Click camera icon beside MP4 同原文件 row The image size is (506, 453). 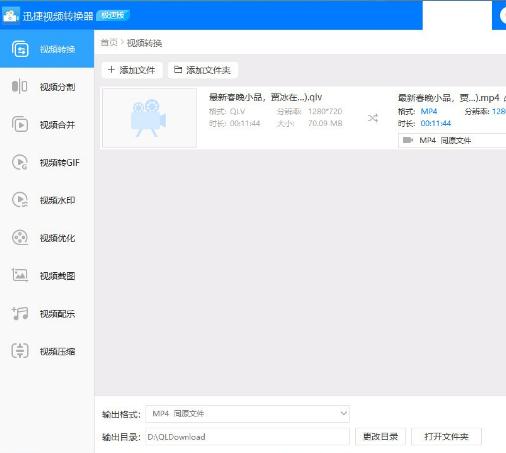point(407,140)
